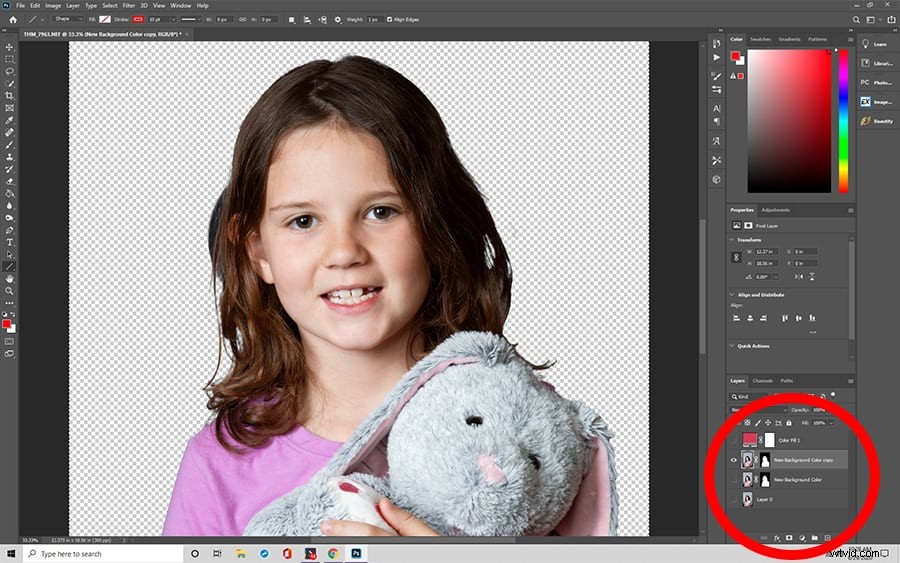
Task: Collapse the Quick Actions section
Action: (732, 346)
